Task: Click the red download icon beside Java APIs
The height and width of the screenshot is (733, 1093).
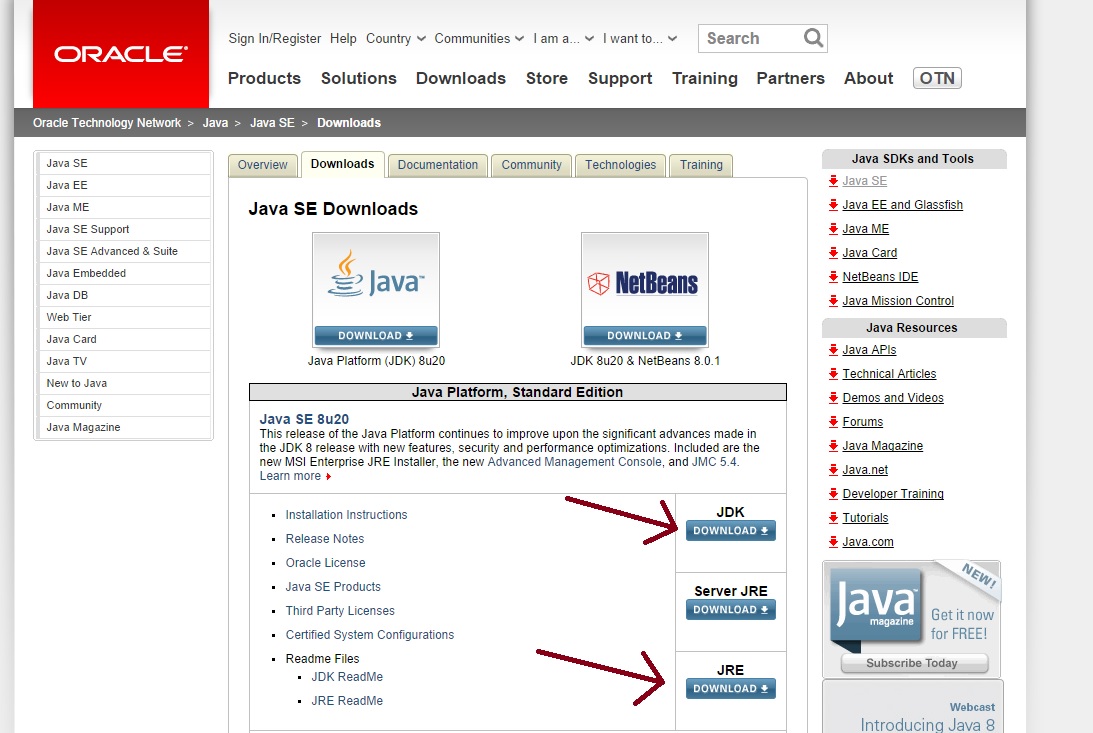Action: [x=833, y=350]
